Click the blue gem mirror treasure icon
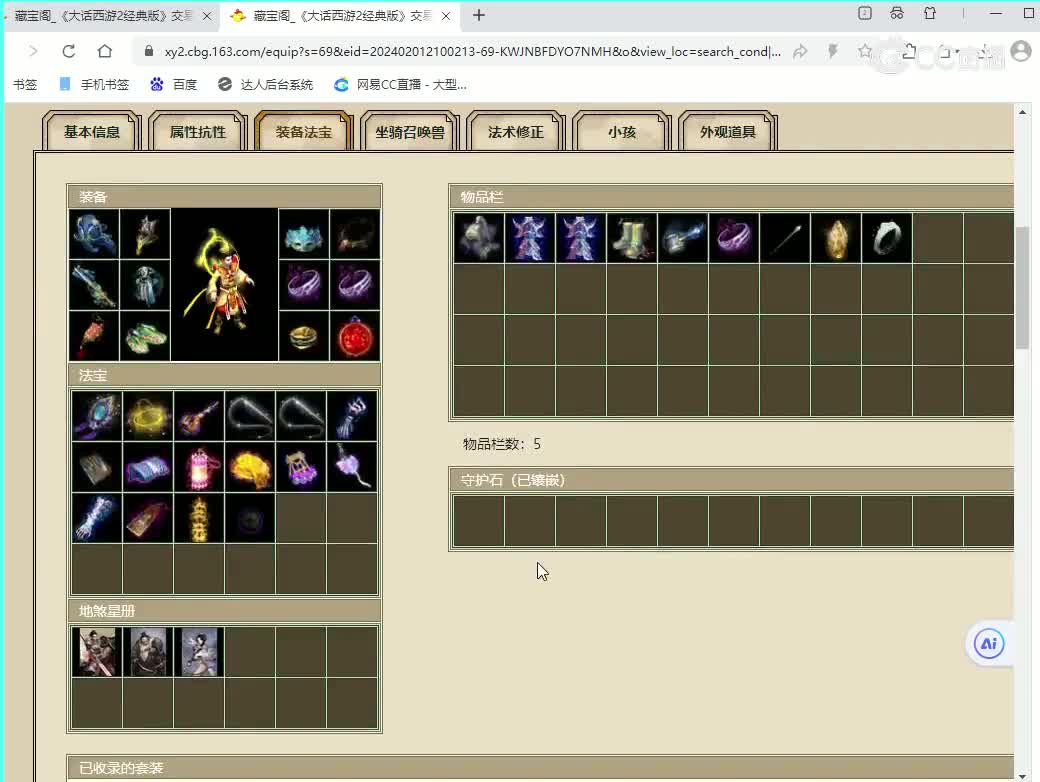1040x782 pixels. [97, 416]
